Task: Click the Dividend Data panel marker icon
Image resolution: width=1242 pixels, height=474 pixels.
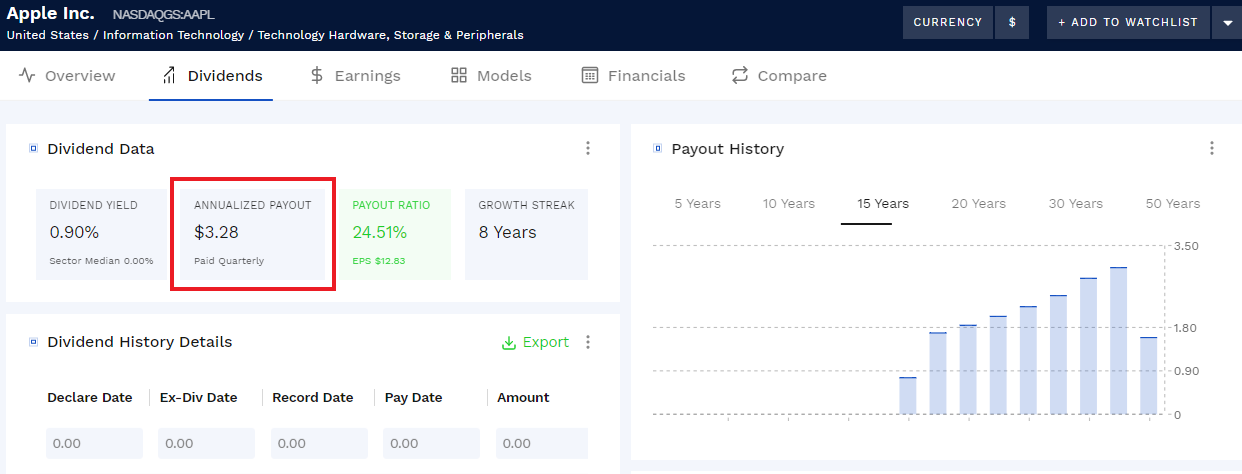Action: tap(33, 149)
